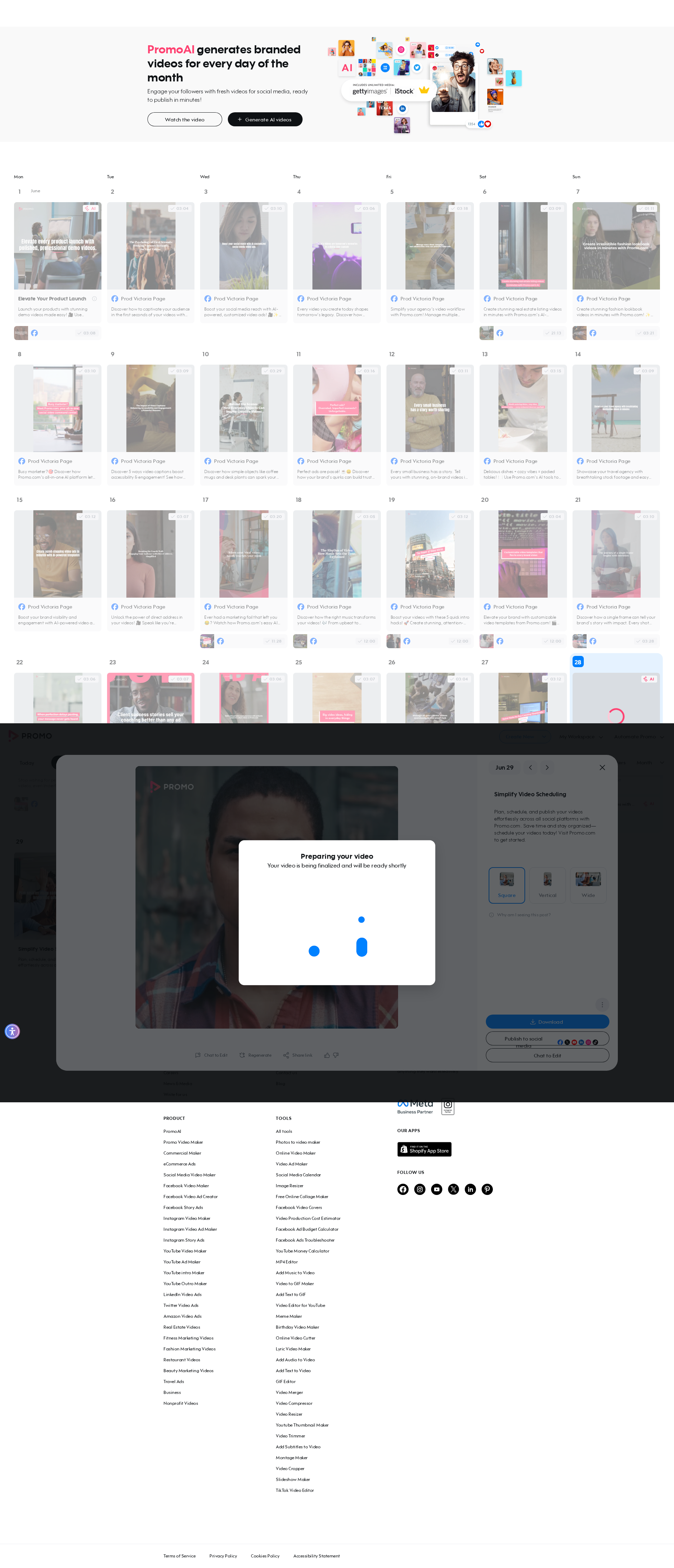Open scheduled 11:28 post under June 17
This screenshot has width=674, height=1568.
pyautogui.click(x=244, y=641)
